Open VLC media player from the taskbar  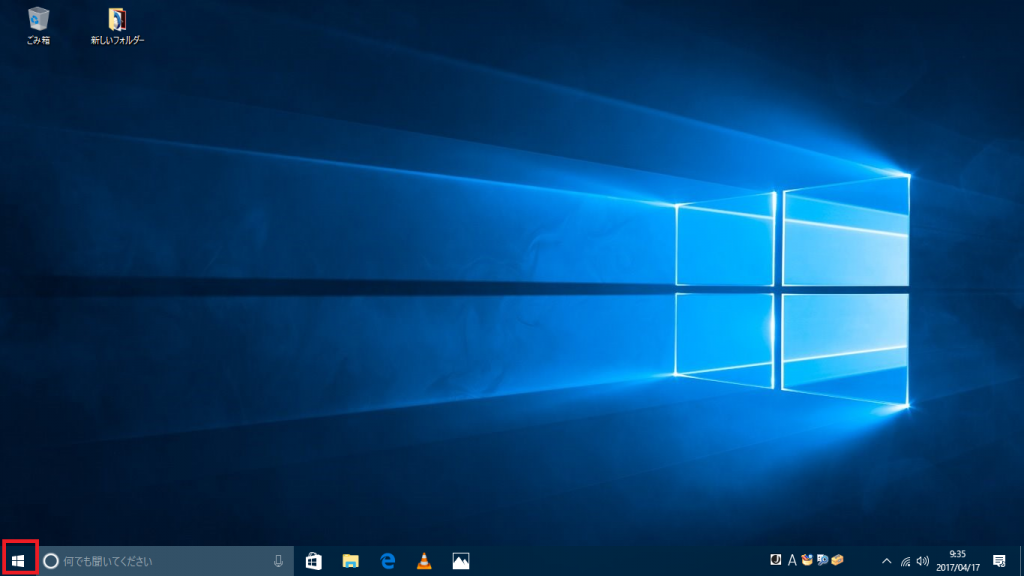[x=424, y=563]
